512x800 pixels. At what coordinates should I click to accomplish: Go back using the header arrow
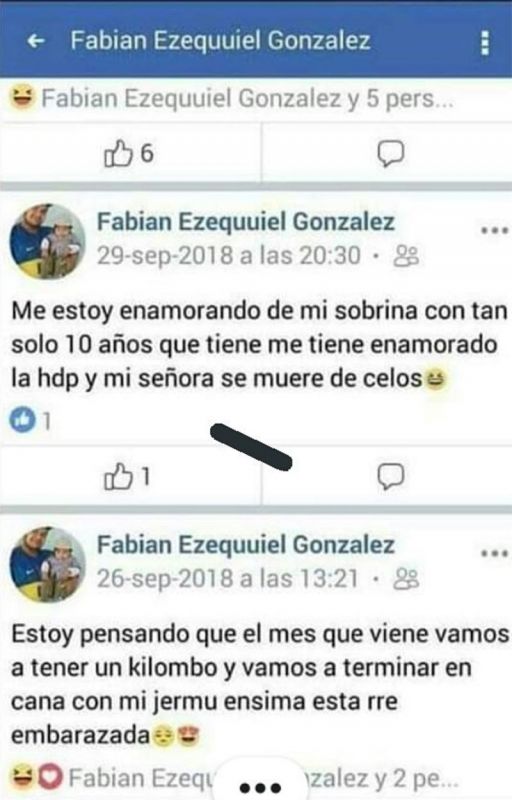[36, 41]
